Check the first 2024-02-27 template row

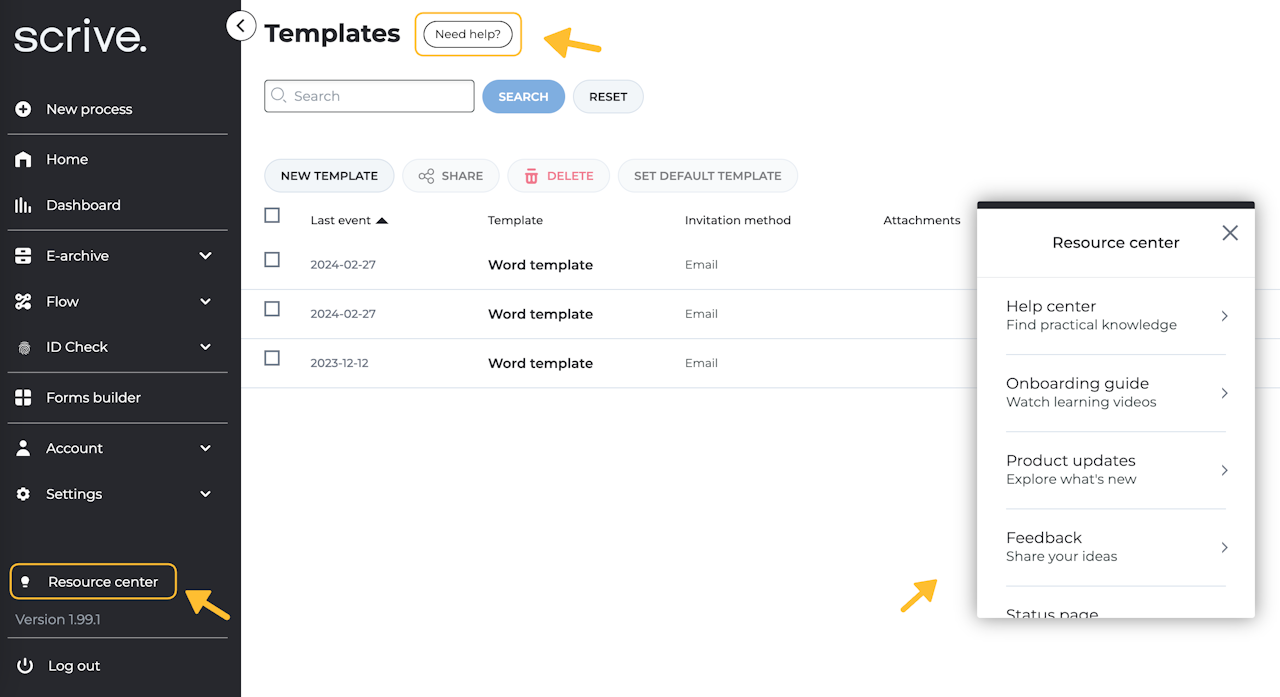click(x=272, y=260)
